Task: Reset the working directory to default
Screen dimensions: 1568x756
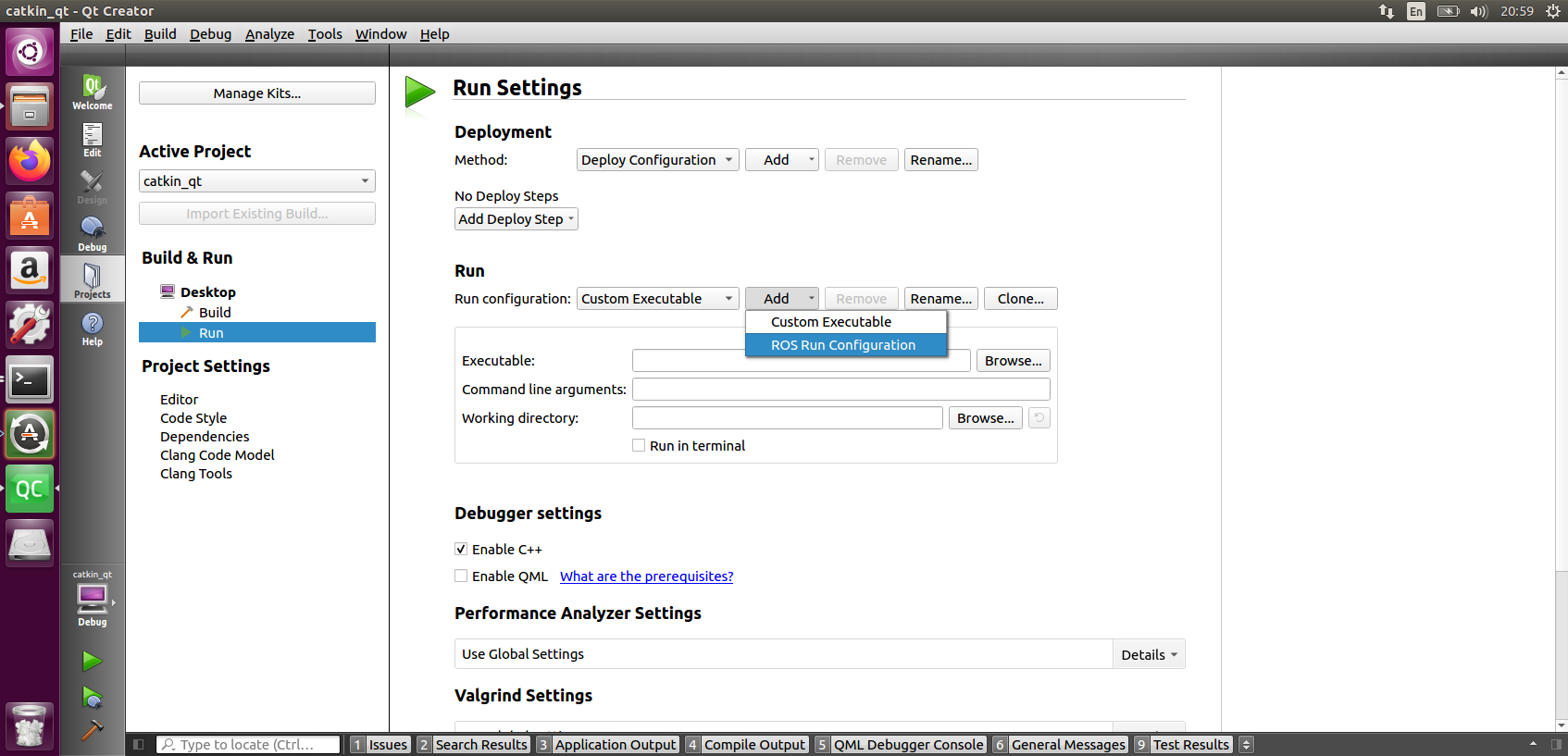Action: click(1039, 418)
